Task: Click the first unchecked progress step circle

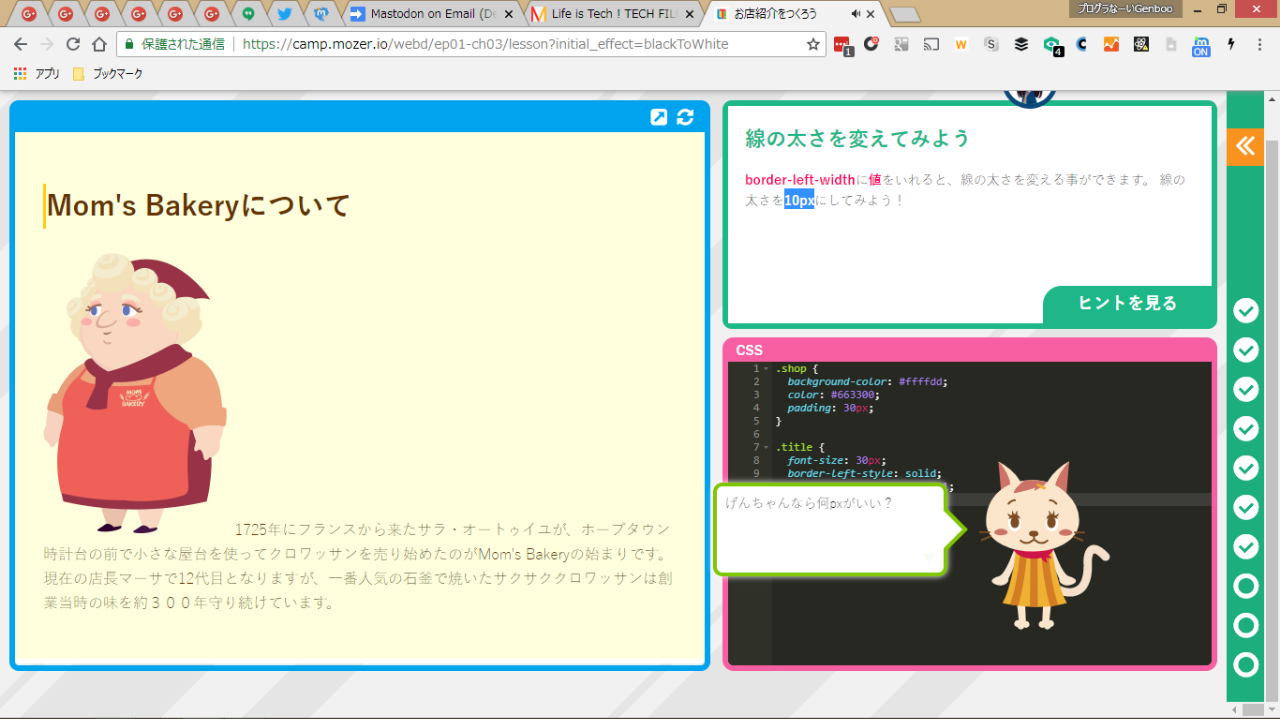Action: coord(1245,586)
